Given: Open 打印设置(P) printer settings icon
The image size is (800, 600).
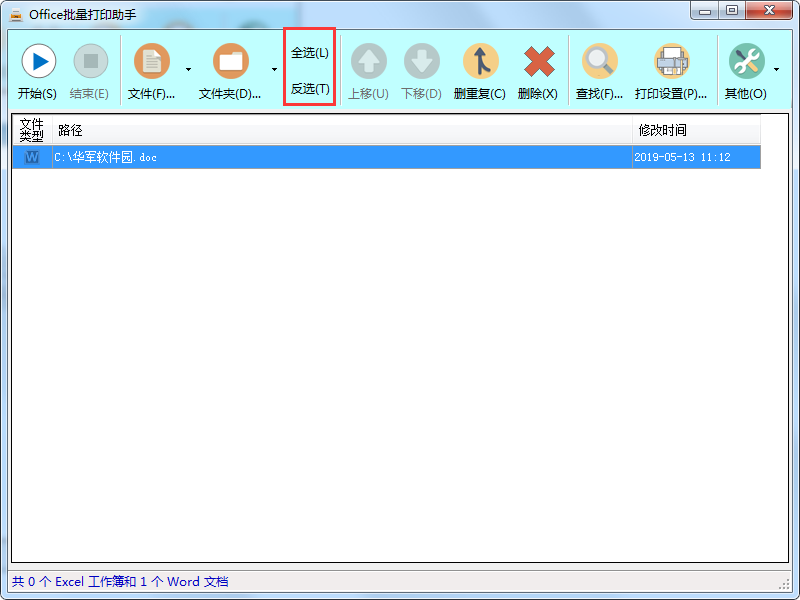Looking at the screenshot, I should coord(671,61).
